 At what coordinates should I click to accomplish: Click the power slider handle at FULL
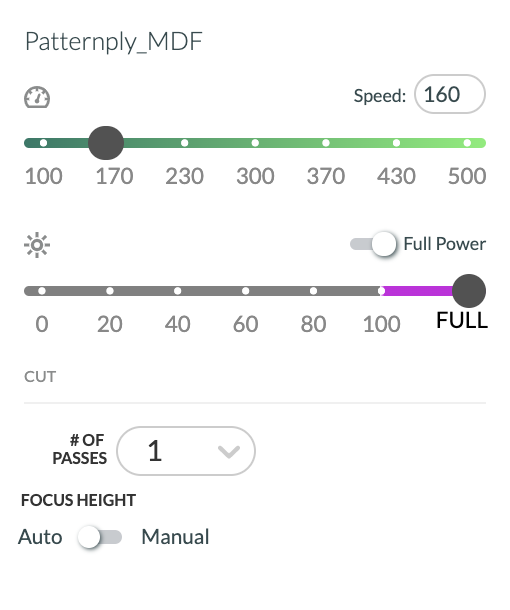point(469,291)
